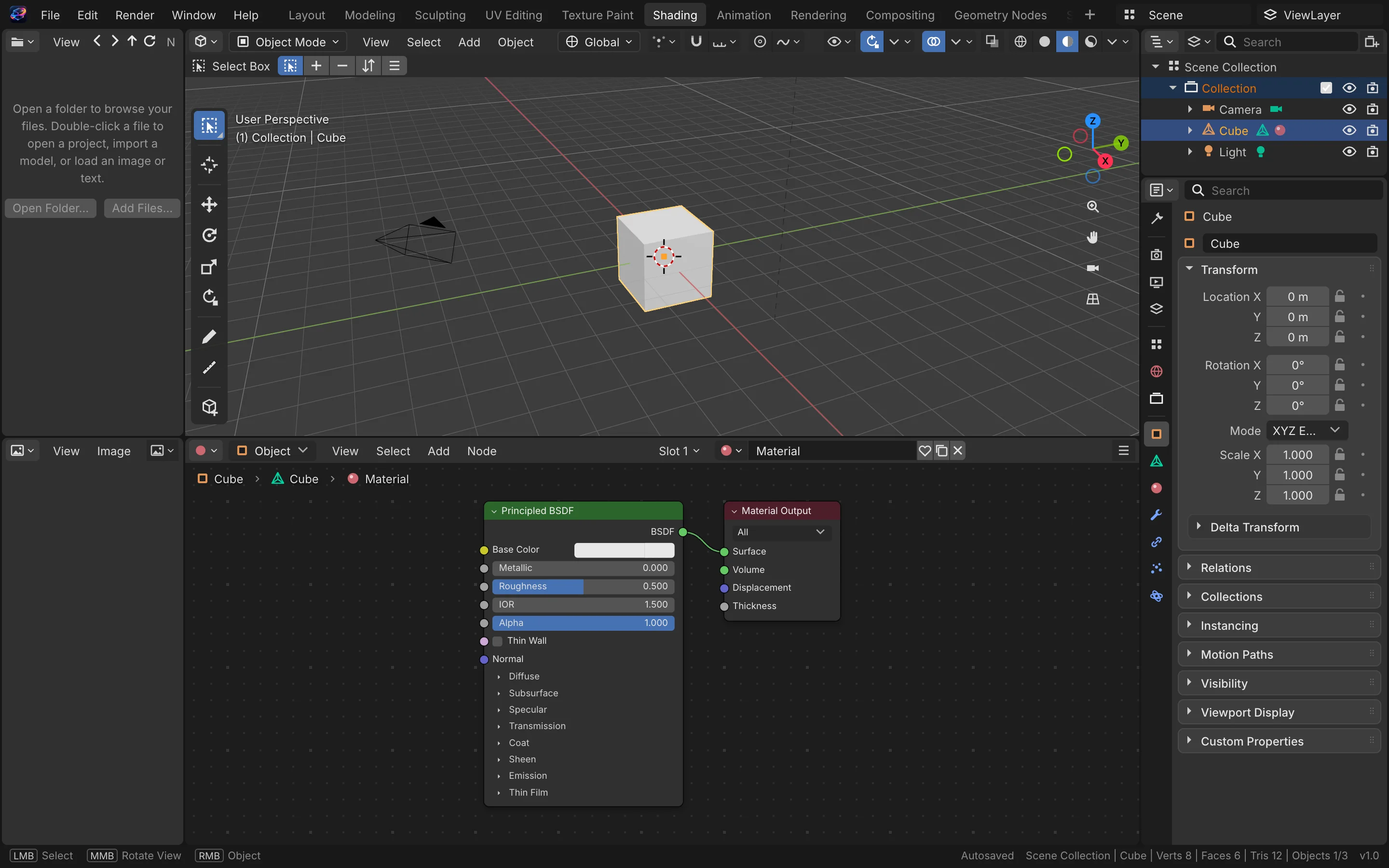
Task: Click the Add Files... button
Action: tap(142, 208)
